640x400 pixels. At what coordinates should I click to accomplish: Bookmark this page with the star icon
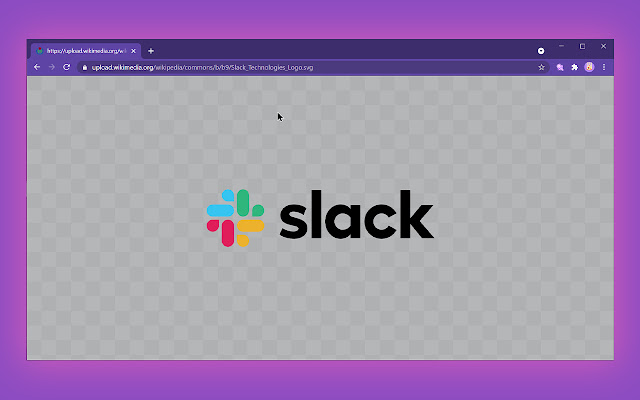(542, 67)
